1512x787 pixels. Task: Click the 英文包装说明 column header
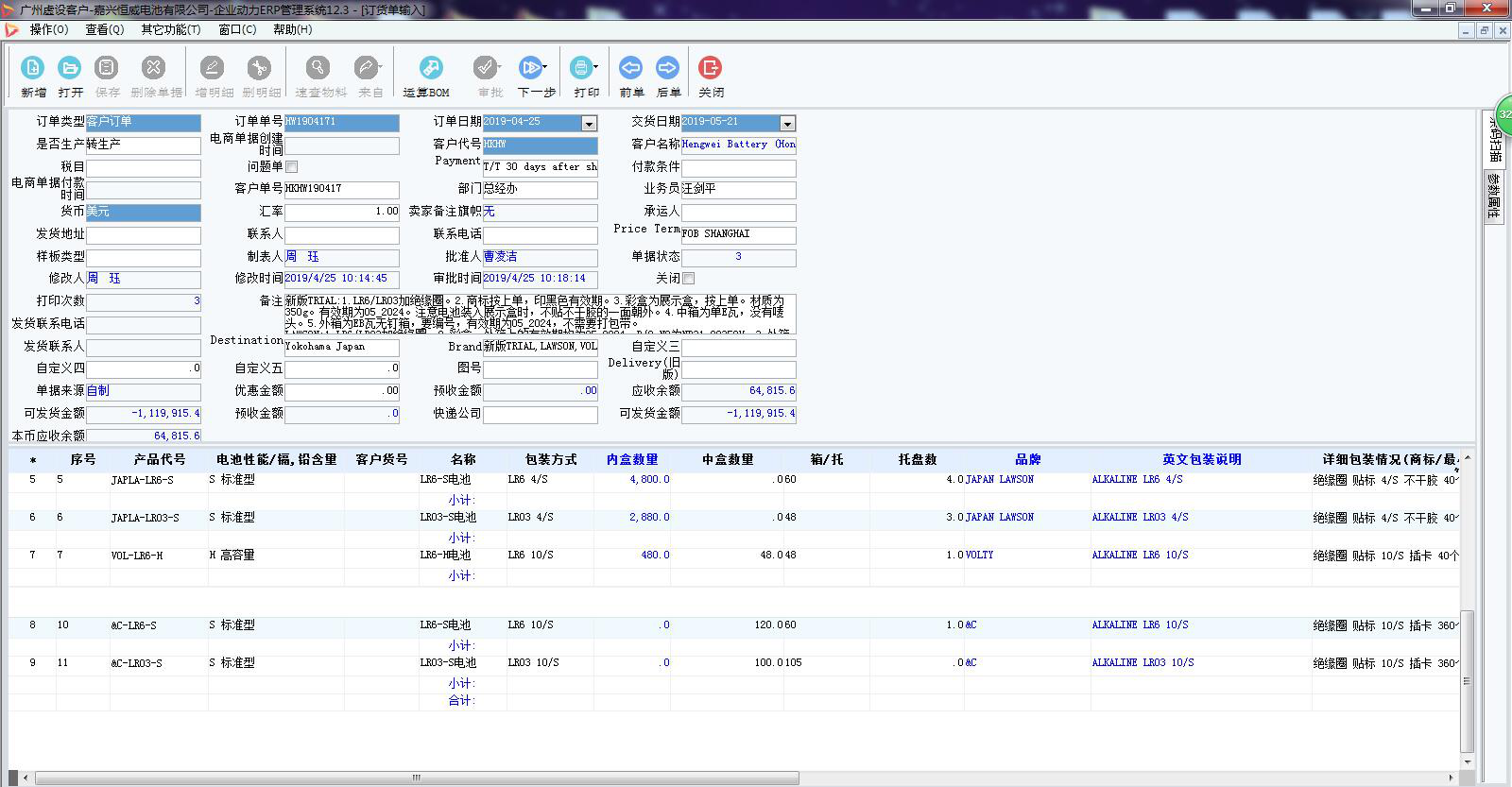[x=1201, y=459]
